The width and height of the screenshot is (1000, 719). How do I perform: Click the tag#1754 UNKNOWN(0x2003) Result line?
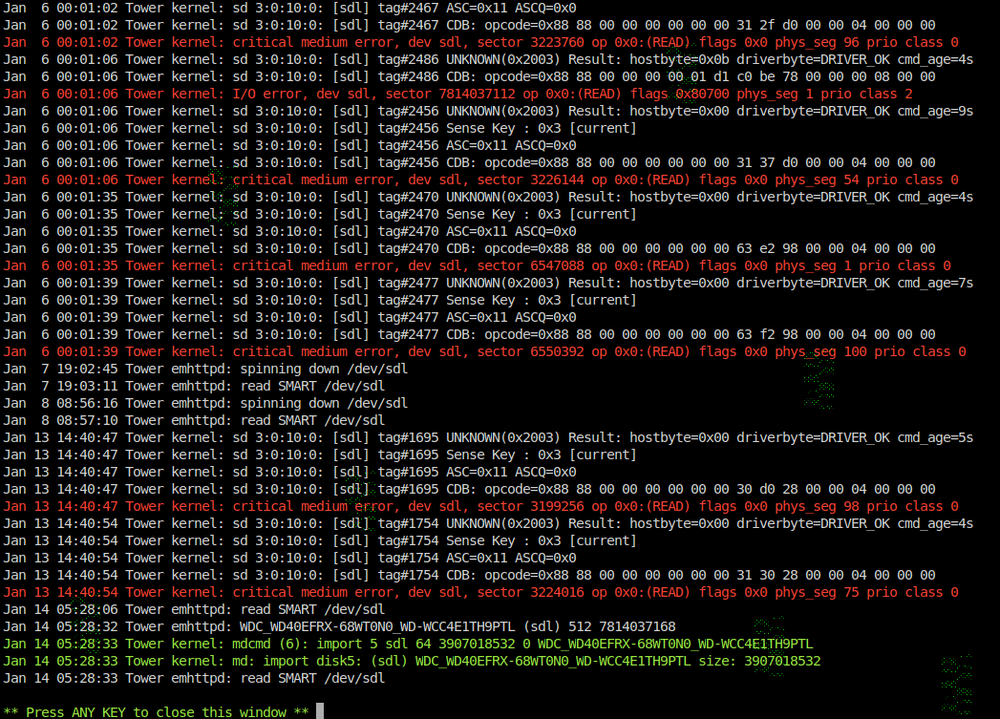(x=488, y=524)
